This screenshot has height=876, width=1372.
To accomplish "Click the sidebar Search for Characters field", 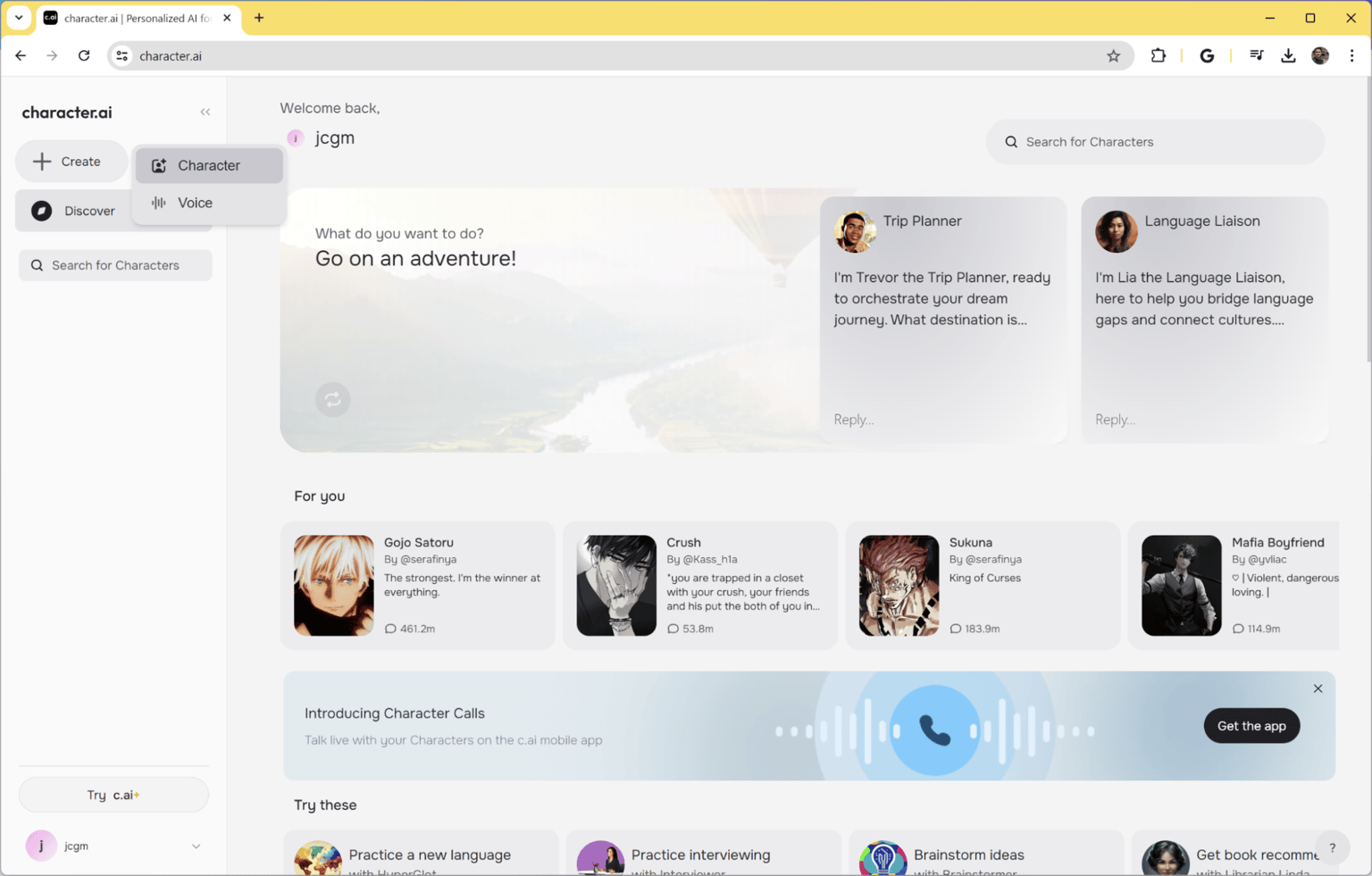I will point(115,265).
